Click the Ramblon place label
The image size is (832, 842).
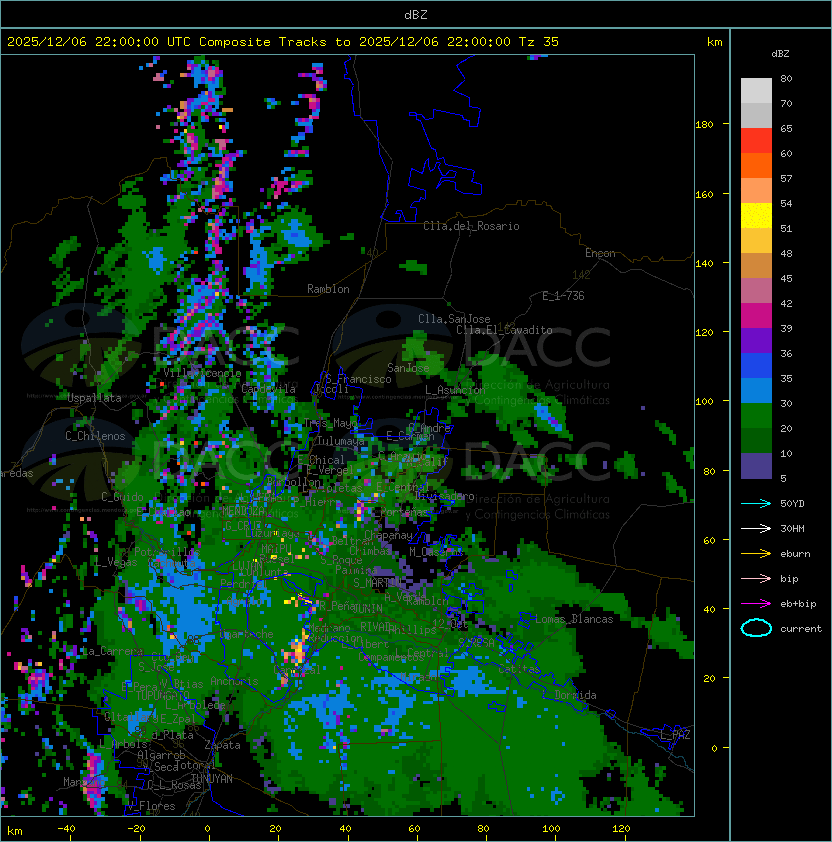(328, 289)
